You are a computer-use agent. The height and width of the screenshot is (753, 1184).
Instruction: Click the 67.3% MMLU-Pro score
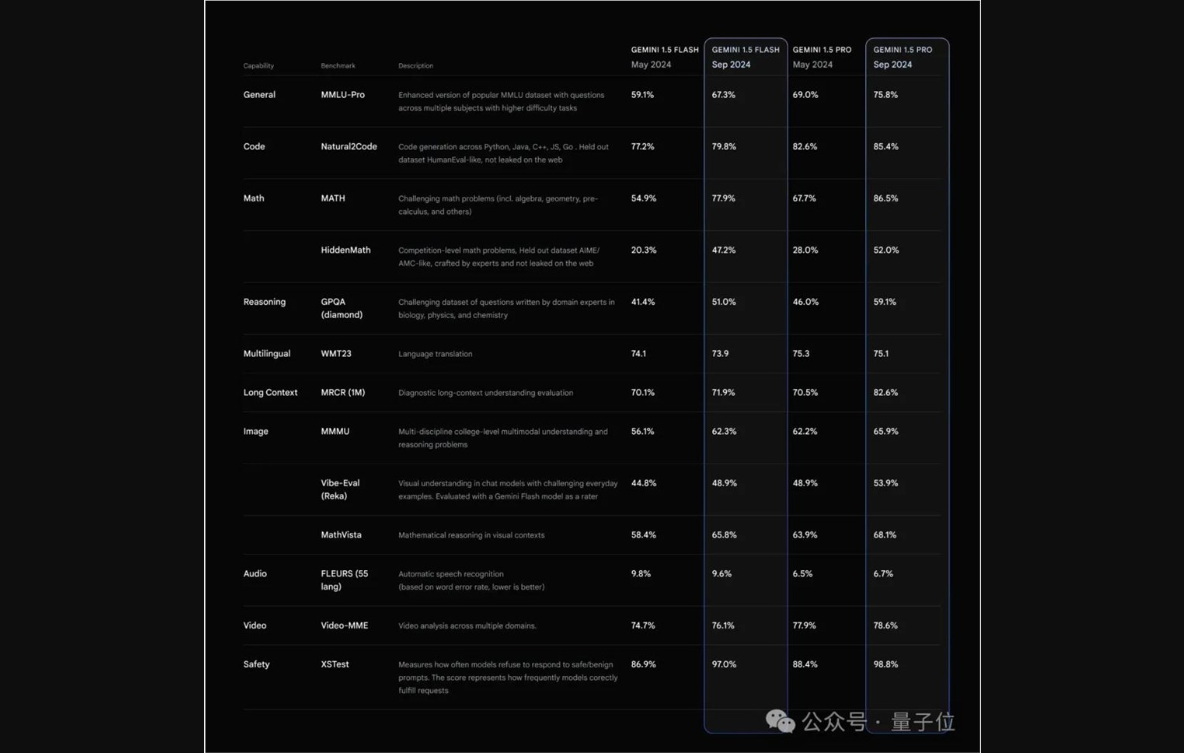click(723, 94)
